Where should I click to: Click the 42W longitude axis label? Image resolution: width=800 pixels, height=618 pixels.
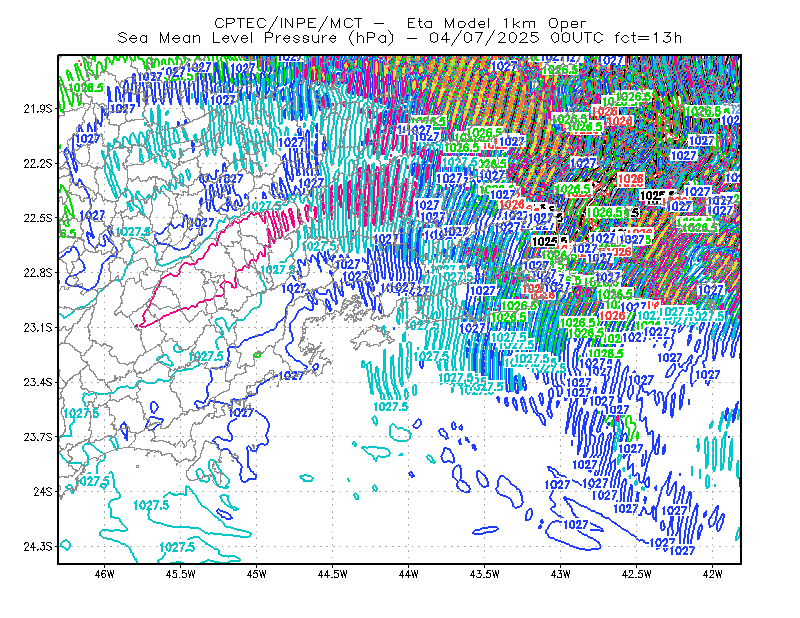pos(712,574)
